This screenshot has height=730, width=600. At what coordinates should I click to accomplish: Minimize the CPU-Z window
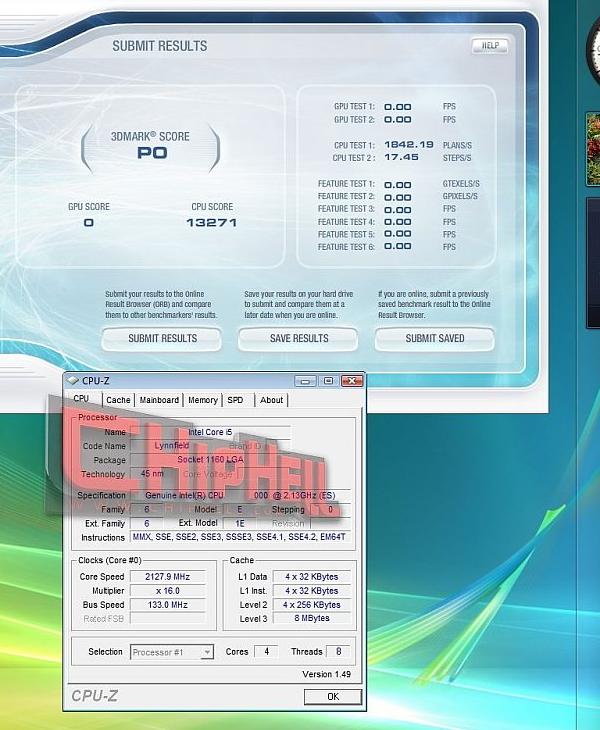(305, 381)
